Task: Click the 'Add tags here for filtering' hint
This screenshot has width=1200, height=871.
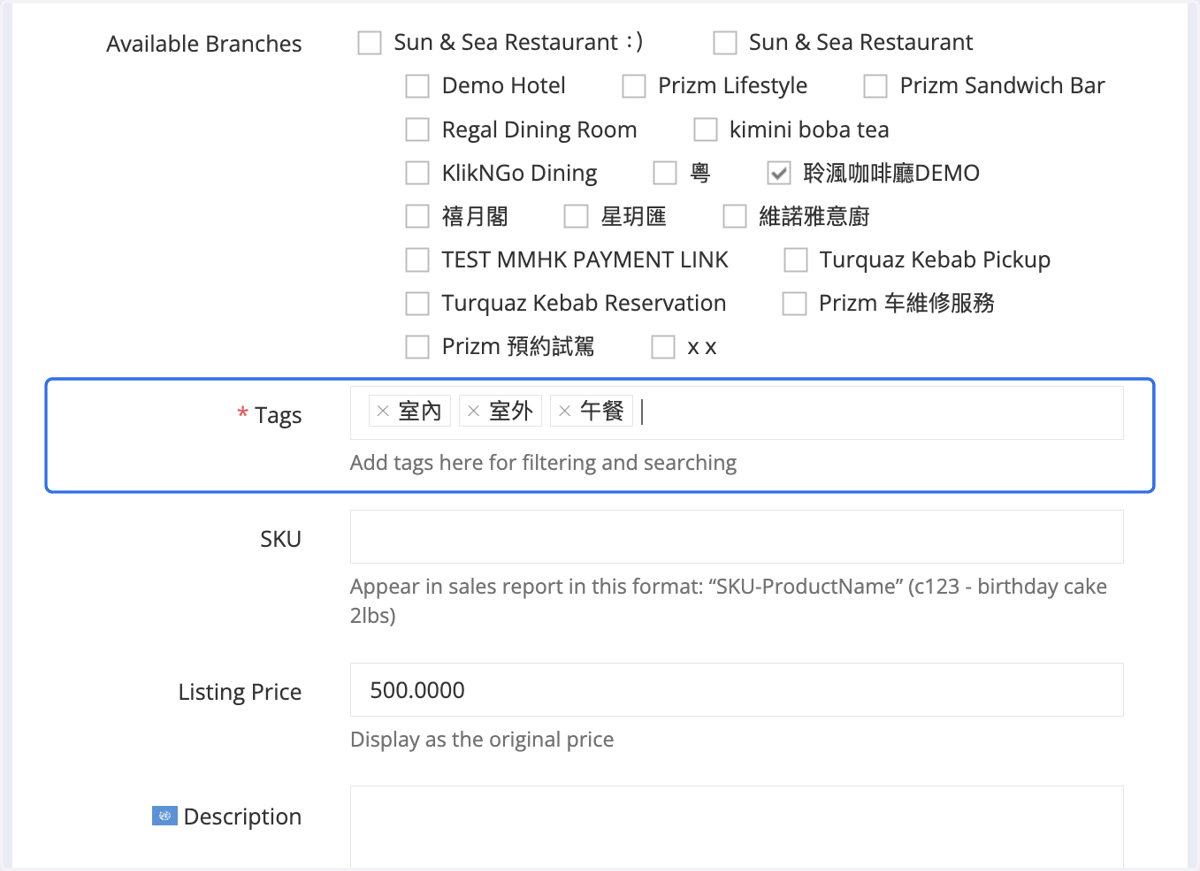Action: point(543,463)
